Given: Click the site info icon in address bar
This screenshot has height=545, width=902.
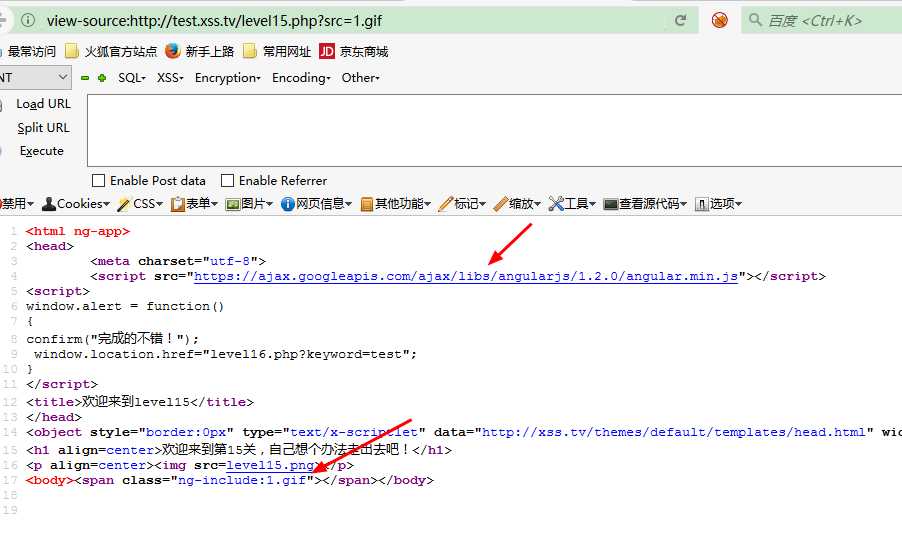Looking at the screenshot, I should pyautogui.click(x=28, y=20).
